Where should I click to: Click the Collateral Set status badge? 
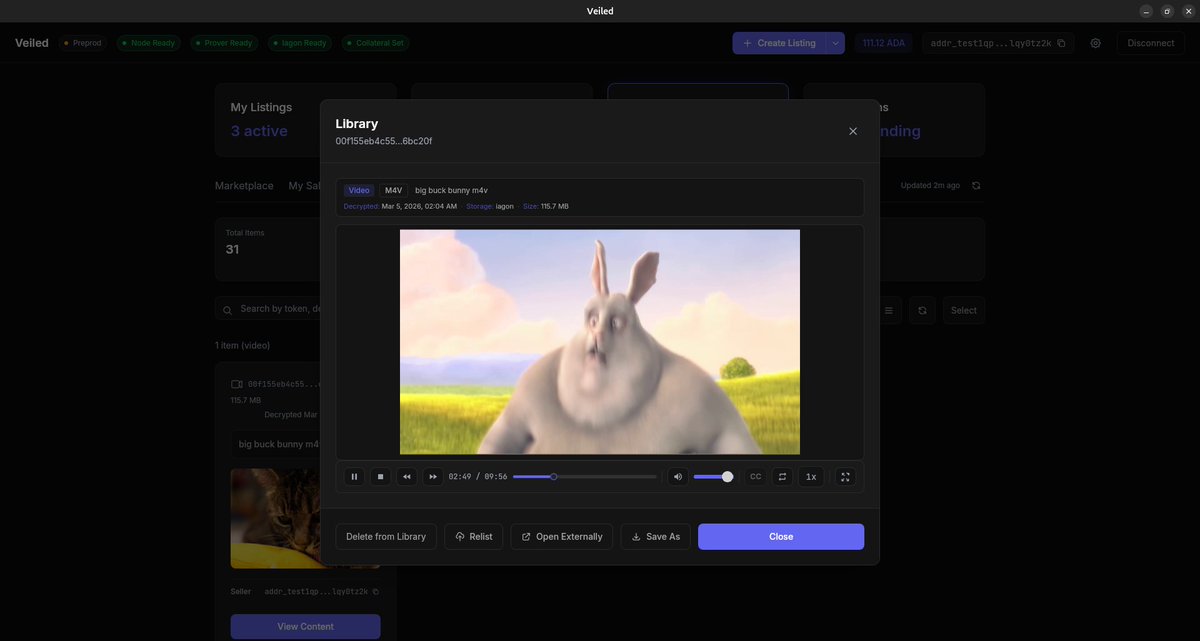376,43
